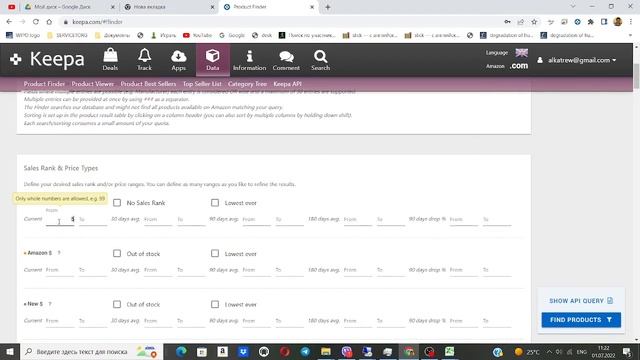Open the Comment speech bubbles icon
This screenshot has height=360, width=640.
point(286,60)
